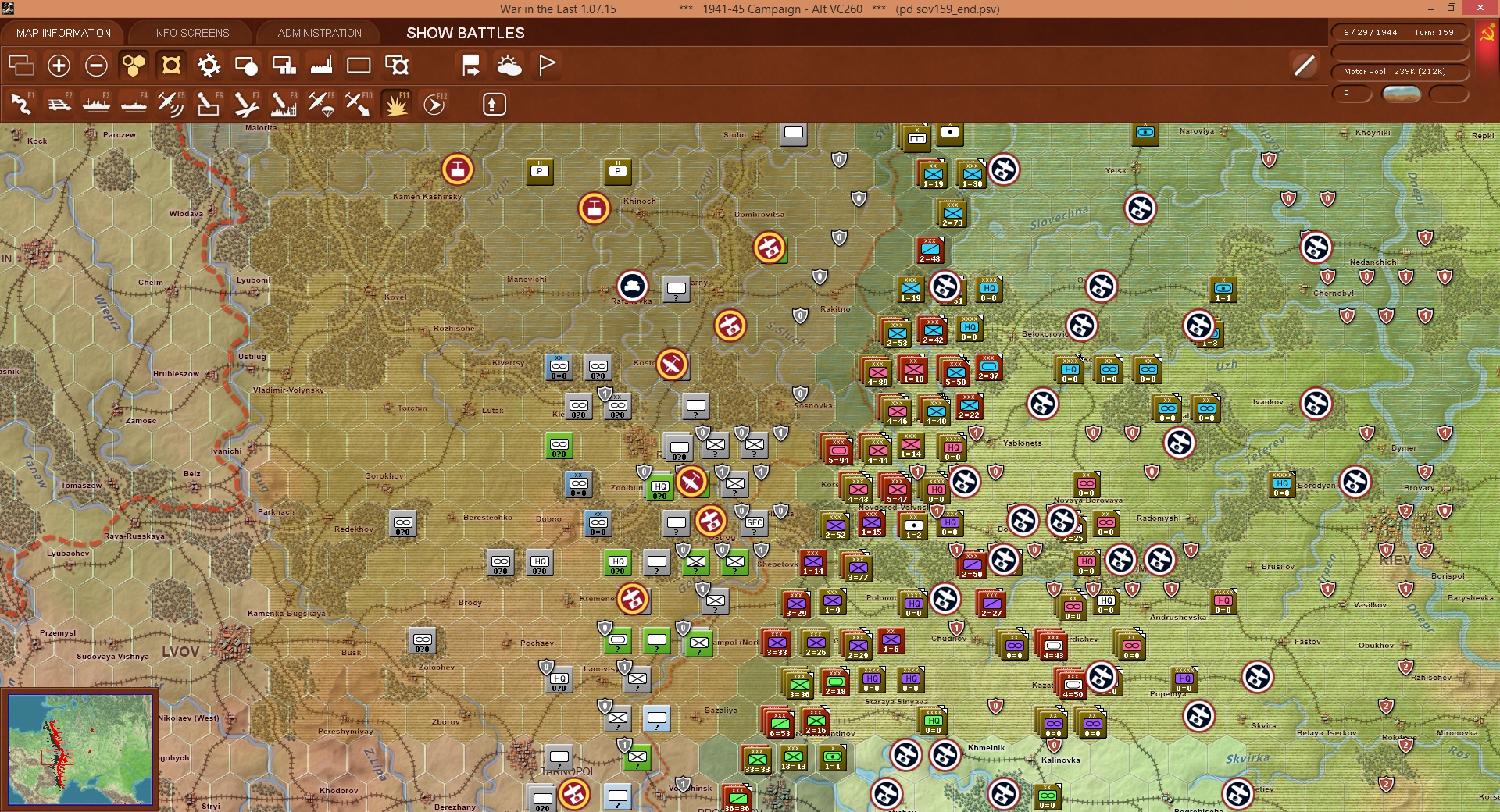Click the boxed up-arrow toolbar icon

pos(494,104)
